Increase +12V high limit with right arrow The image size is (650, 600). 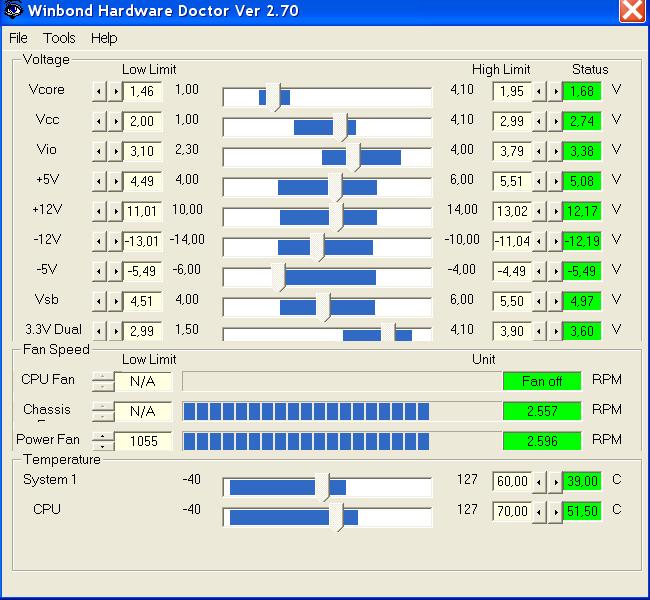coord(555,211)
